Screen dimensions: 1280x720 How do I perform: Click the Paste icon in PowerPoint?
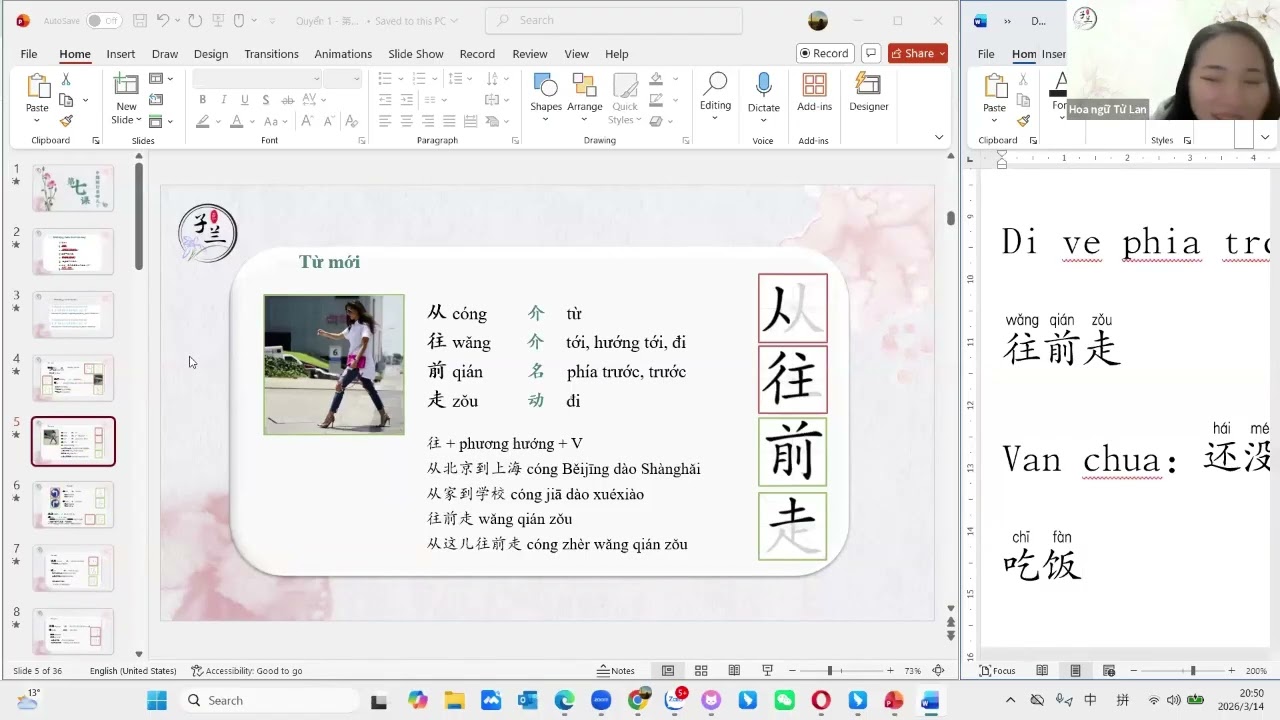(37, 87)
